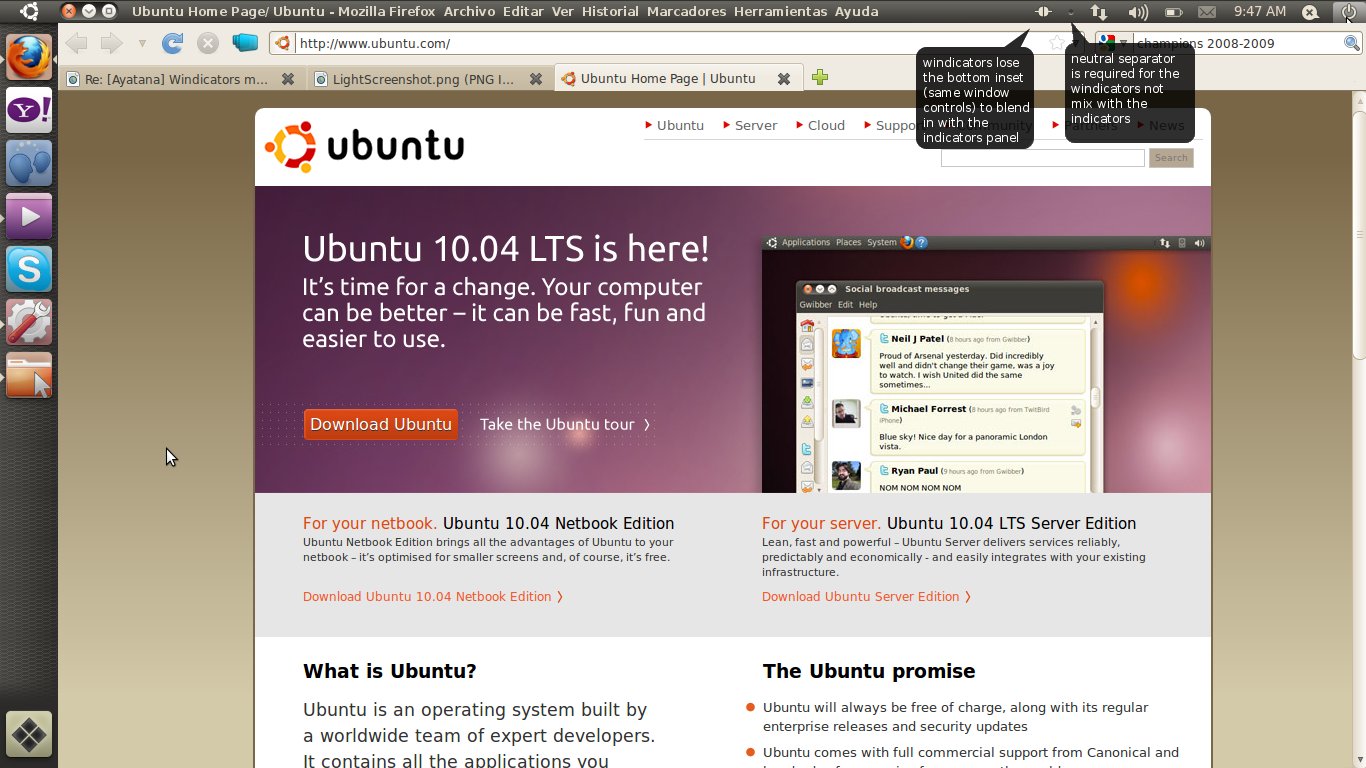Open the media player launcher icon
This screenshot has width=1366, height=768.
point(29,216)
